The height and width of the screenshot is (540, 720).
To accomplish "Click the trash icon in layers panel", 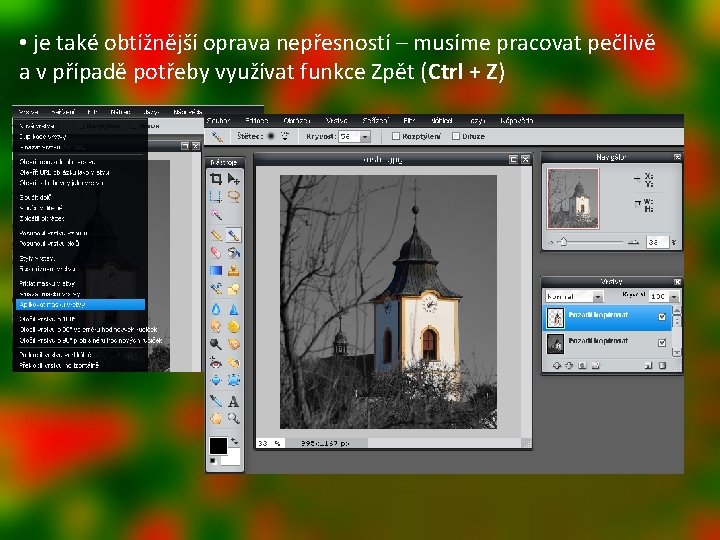I will coord(662,366).
